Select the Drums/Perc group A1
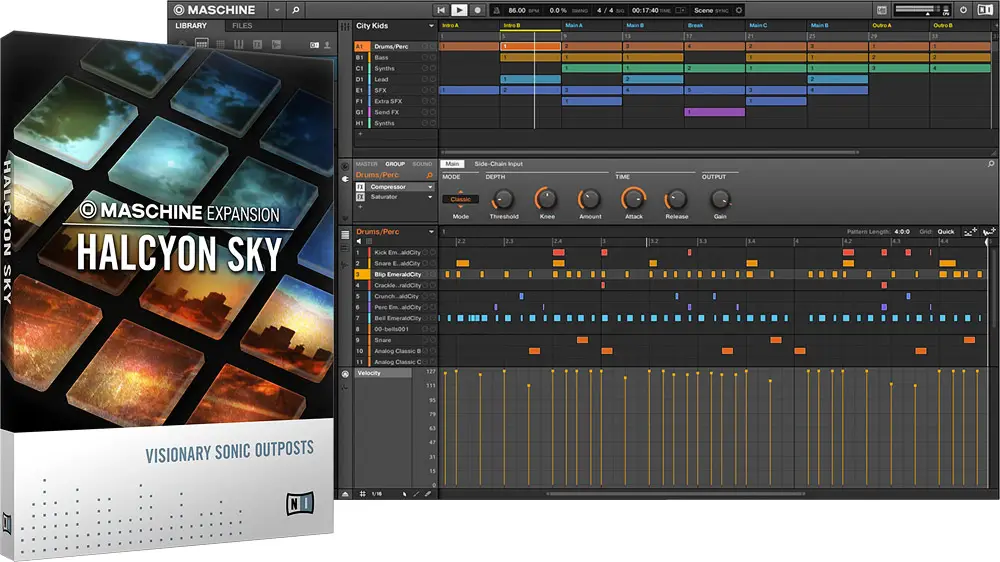Image resolution: width=1000 pixels, height=562 pixels. (x=395, y=47)
